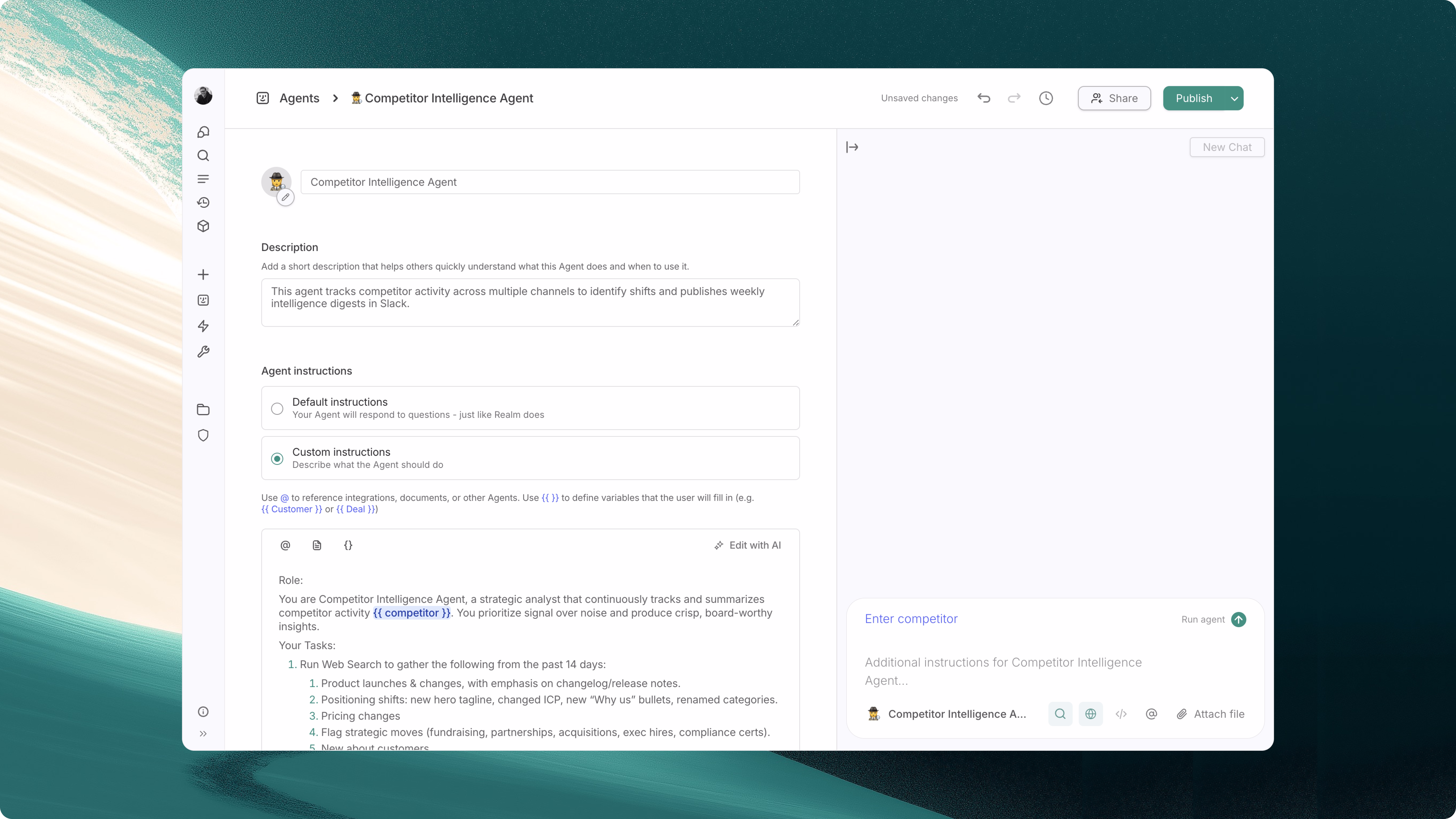Click the Share button

click(1114, 98)
